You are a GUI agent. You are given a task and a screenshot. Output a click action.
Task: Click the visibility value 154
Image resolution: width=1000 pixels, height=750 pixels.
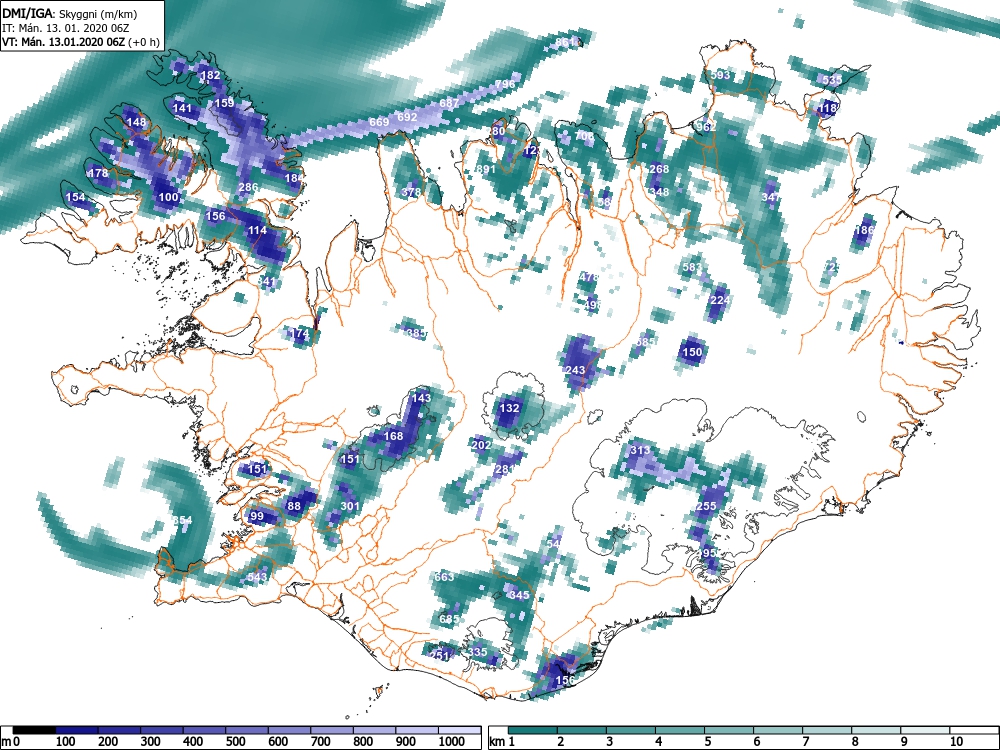pos(75,197)
